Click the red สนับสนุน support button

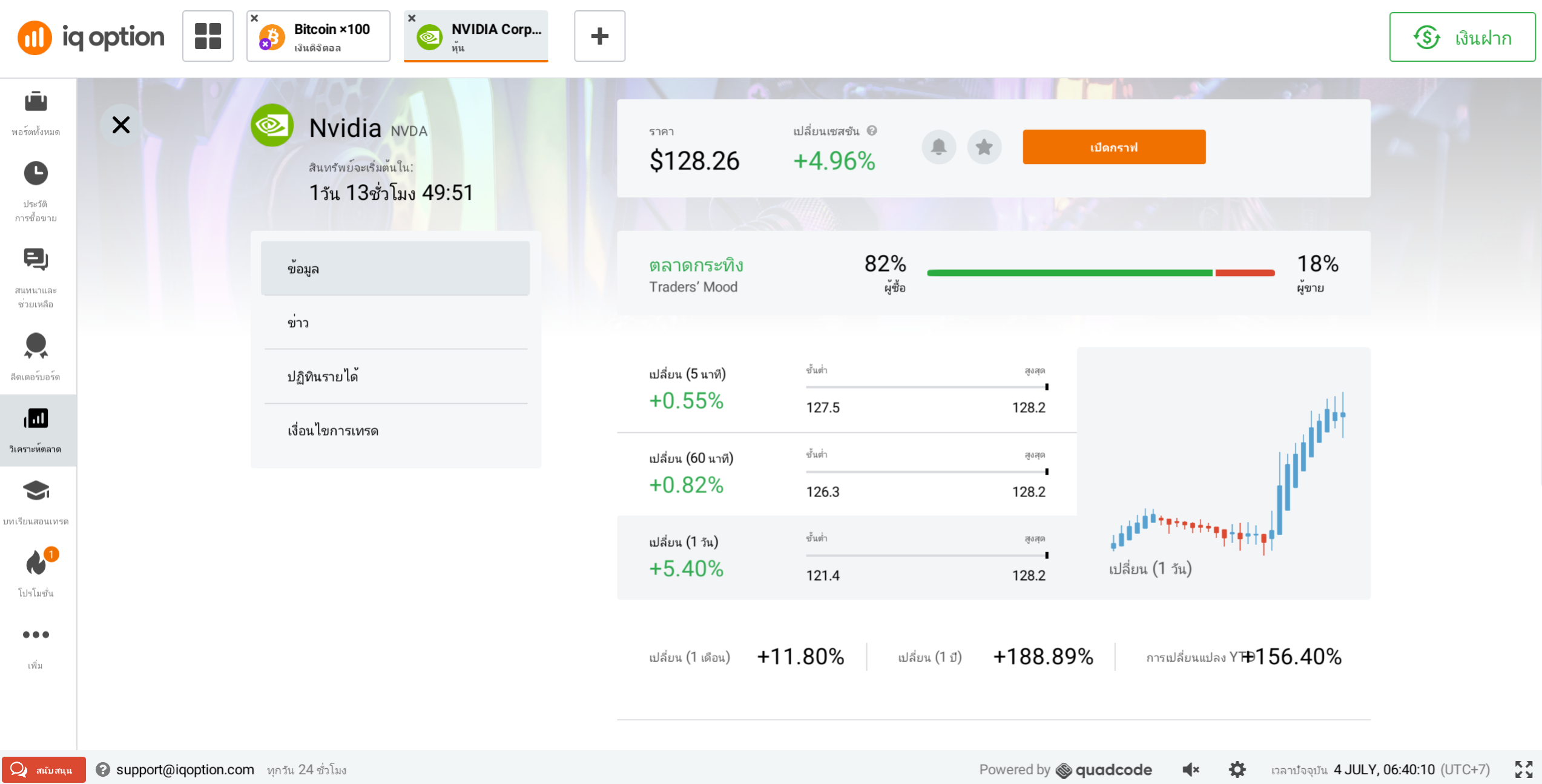pyautogui.click(x=44, y=769)
